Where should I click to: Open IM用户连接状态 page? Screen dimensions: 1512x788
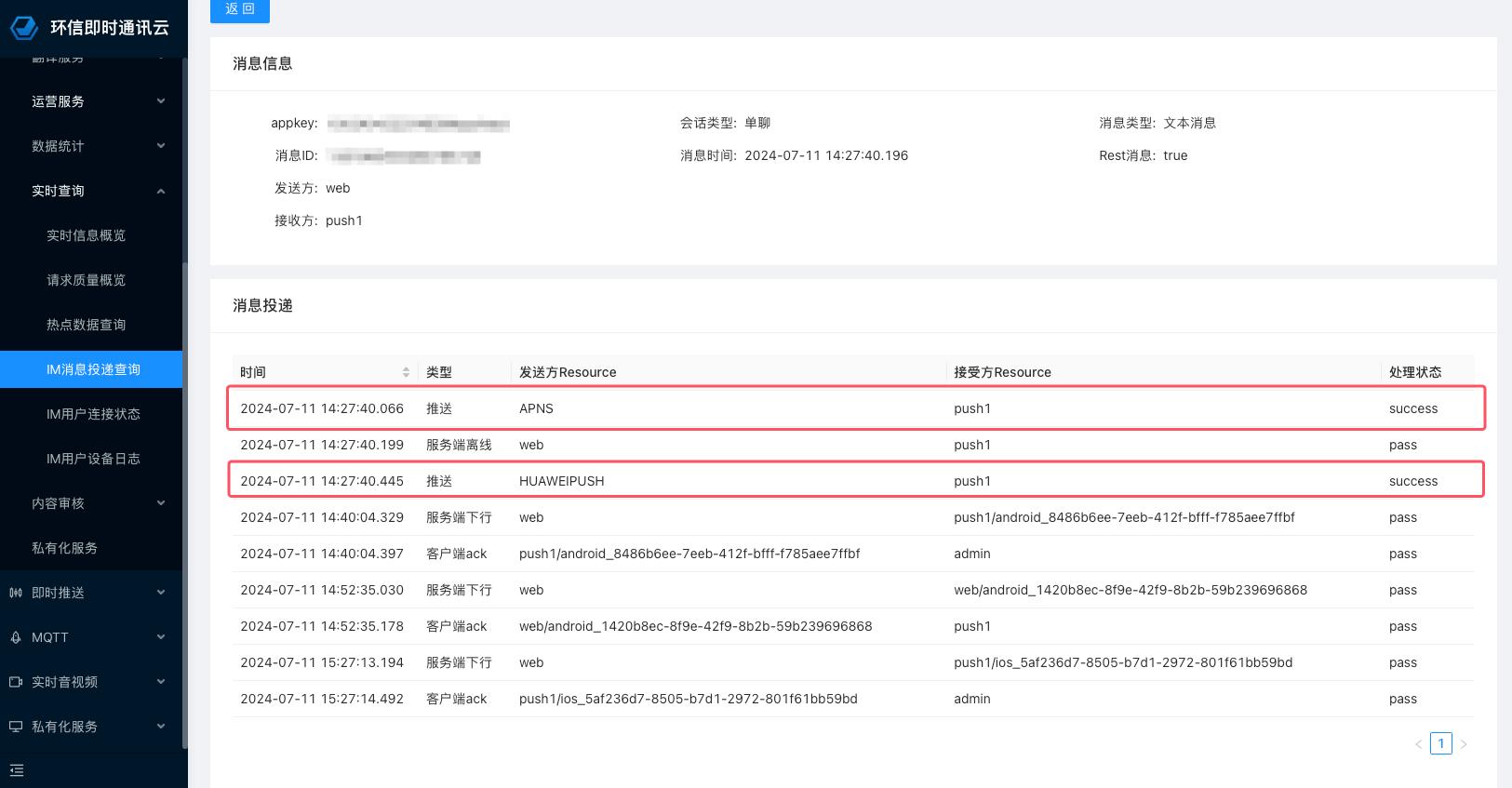pos(93,414)
